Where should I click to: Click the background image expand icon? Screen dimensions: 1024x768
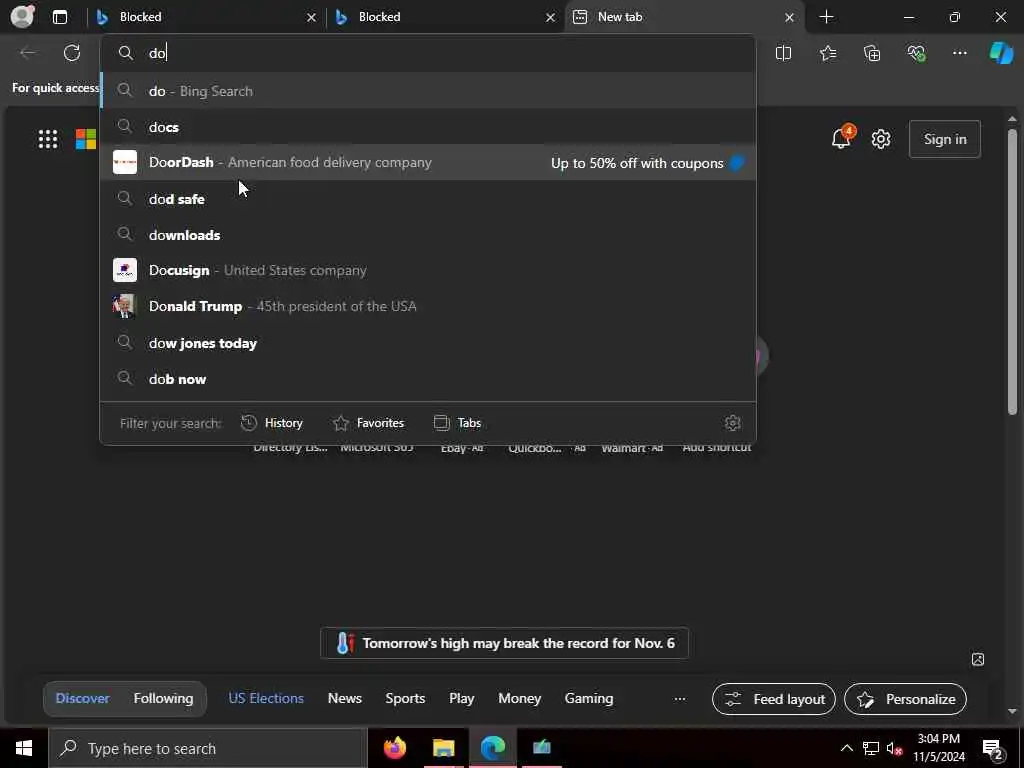tap(978, 659)
